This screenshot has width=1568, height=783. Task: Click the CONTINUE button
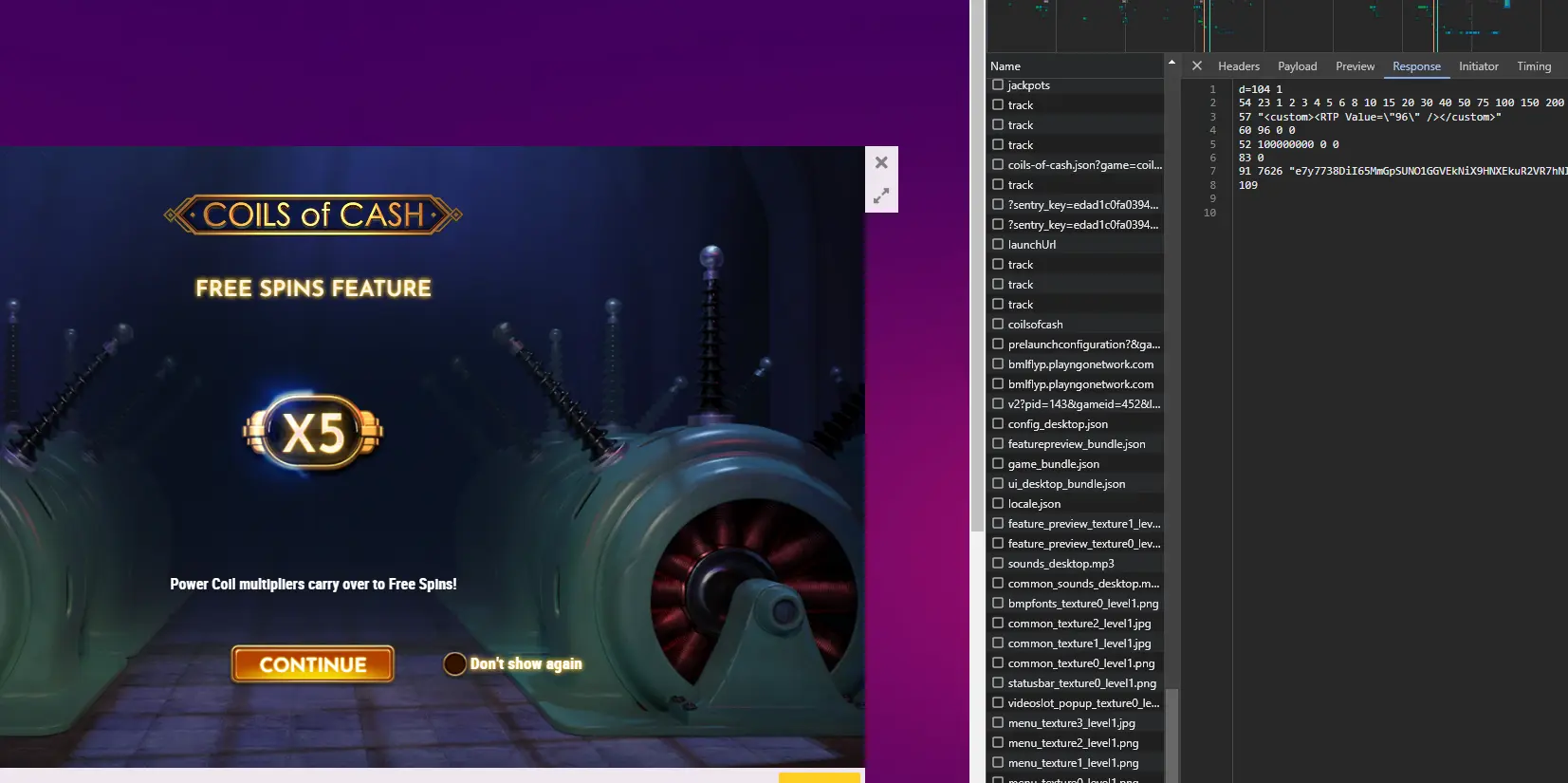313,664
